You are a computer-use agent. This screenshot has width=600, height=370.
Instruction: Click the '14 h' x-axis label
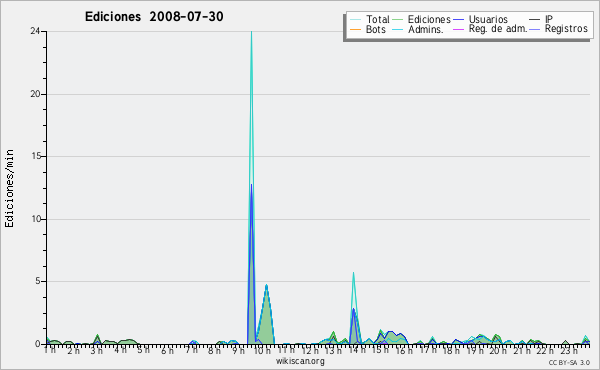(x=357, y=350)
